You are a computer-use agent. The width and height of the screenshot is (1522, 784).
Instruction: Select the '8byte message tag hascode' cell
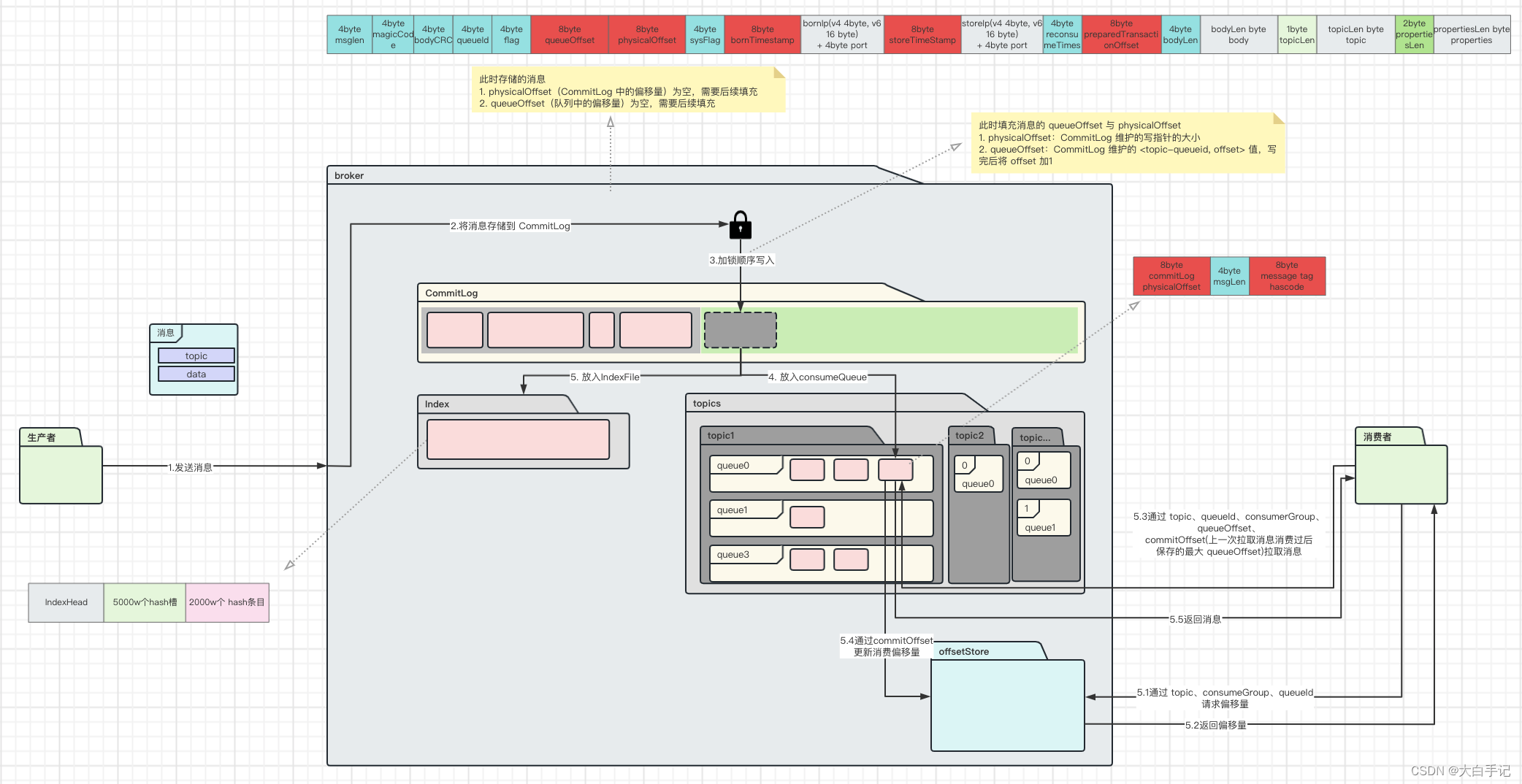coord(1287,276)
